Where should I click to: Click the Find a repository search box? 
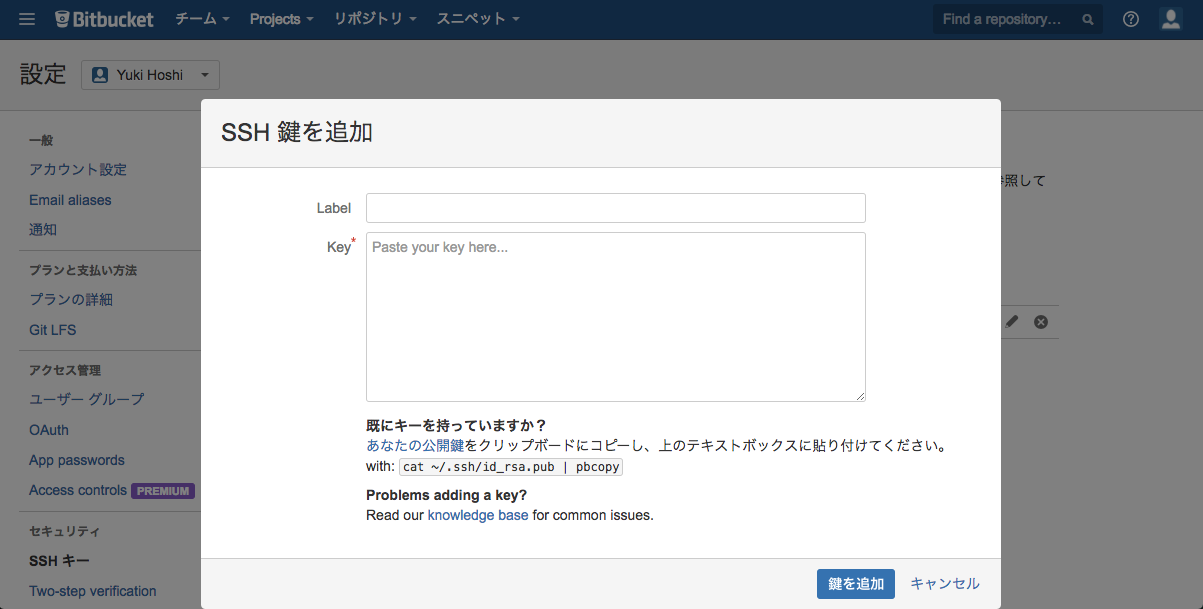click(1005, 19)
